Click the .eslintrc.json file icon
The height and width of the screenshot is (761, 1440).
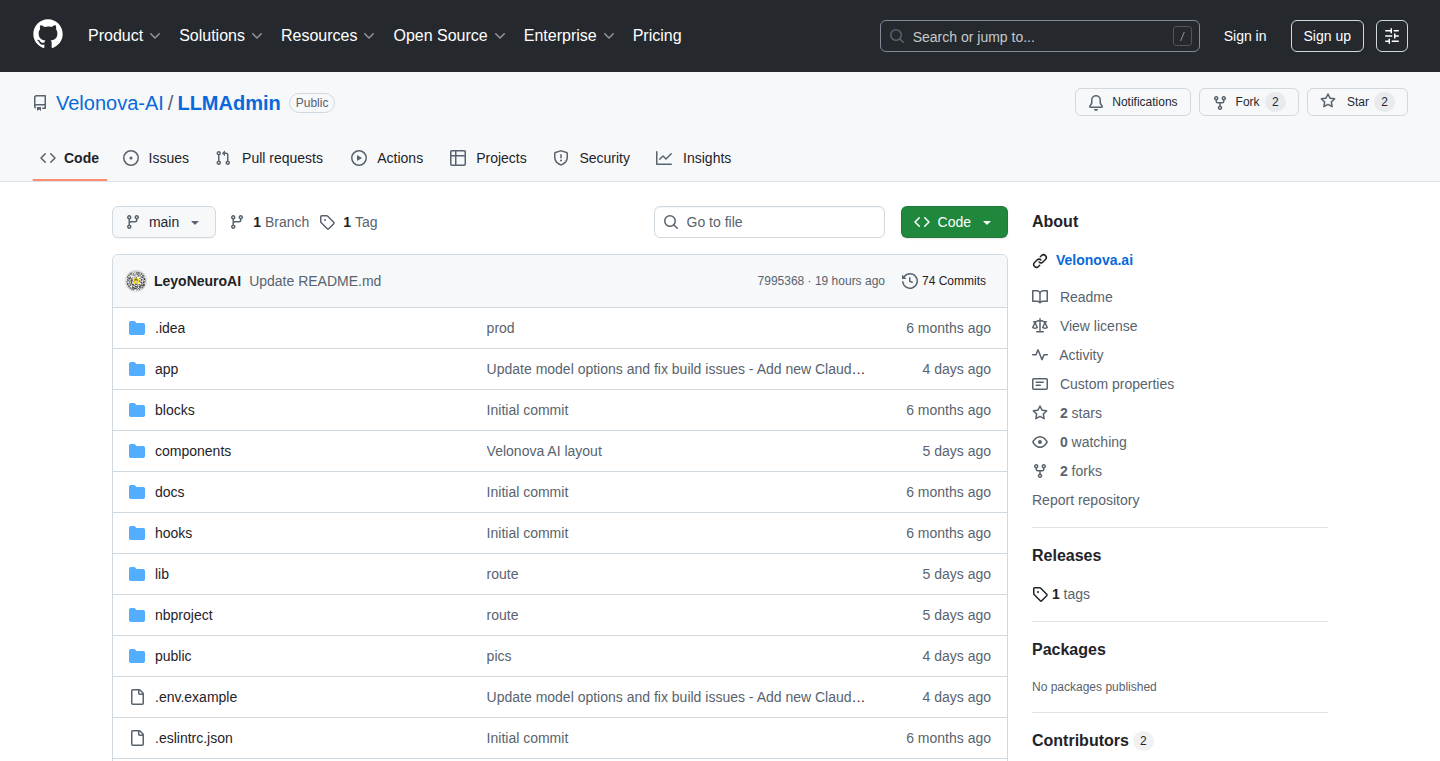[x=137, y=738]
